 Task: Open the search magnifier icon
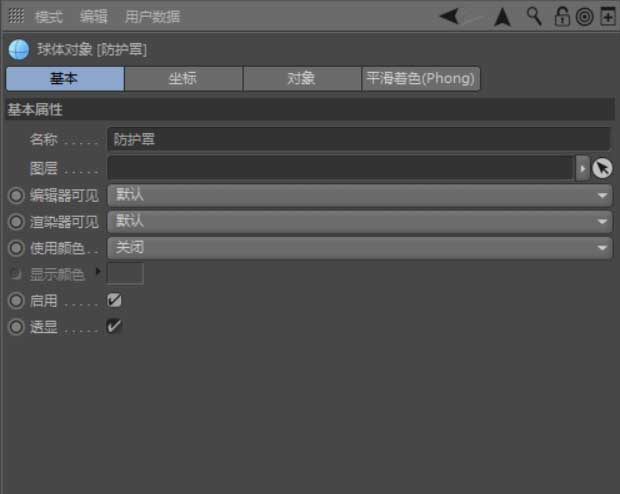coord(534,16)
